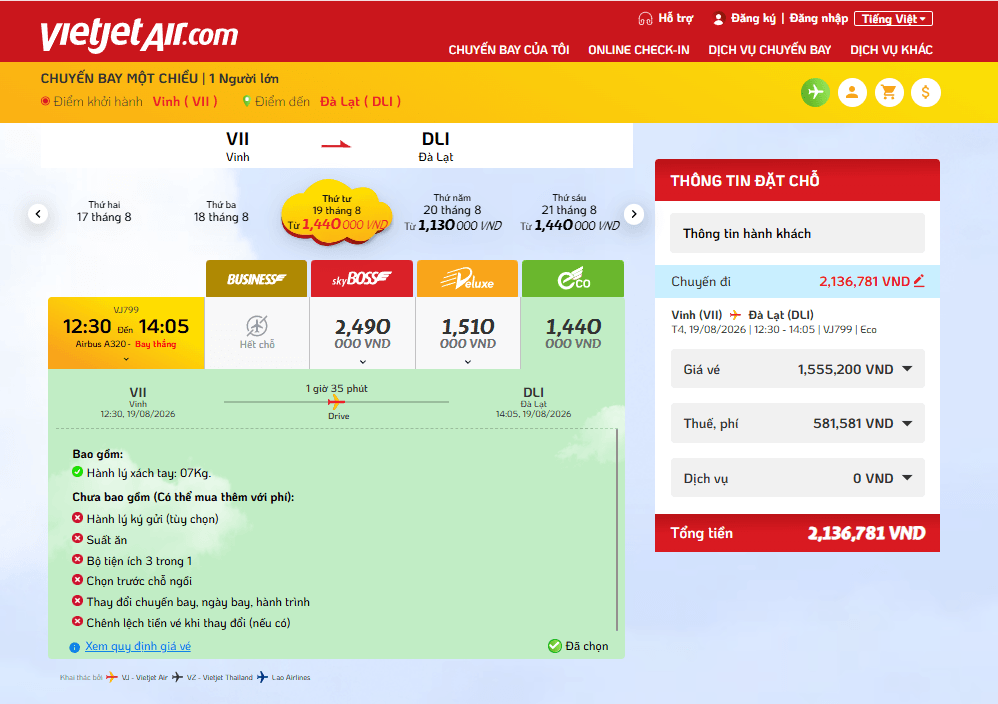
Task: Open the CHUYẾN BAY CỦA TÔI menu
Action: pos(509,50)
